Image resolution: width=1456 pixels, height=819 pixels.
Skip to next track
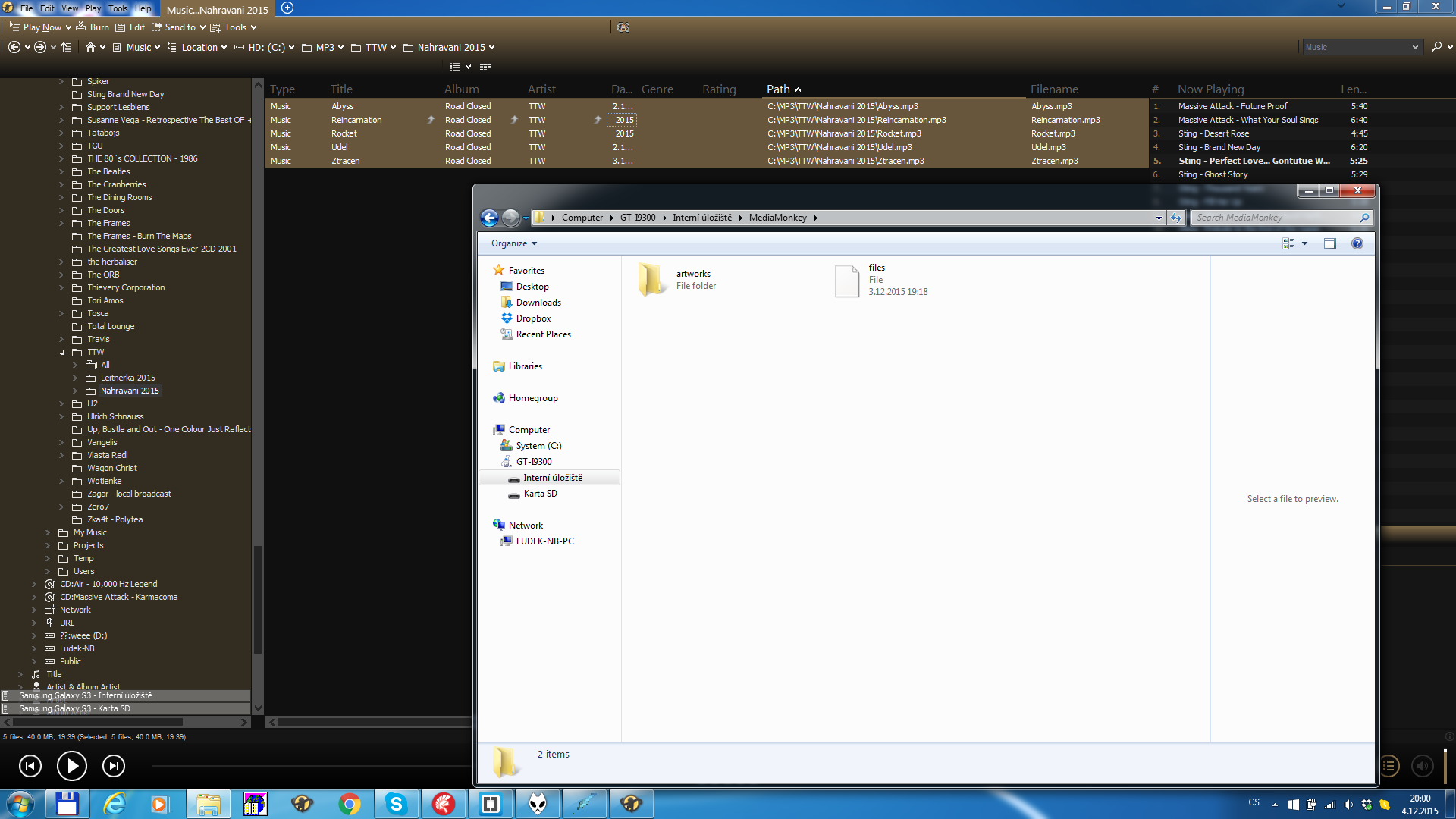pos(114,766)
